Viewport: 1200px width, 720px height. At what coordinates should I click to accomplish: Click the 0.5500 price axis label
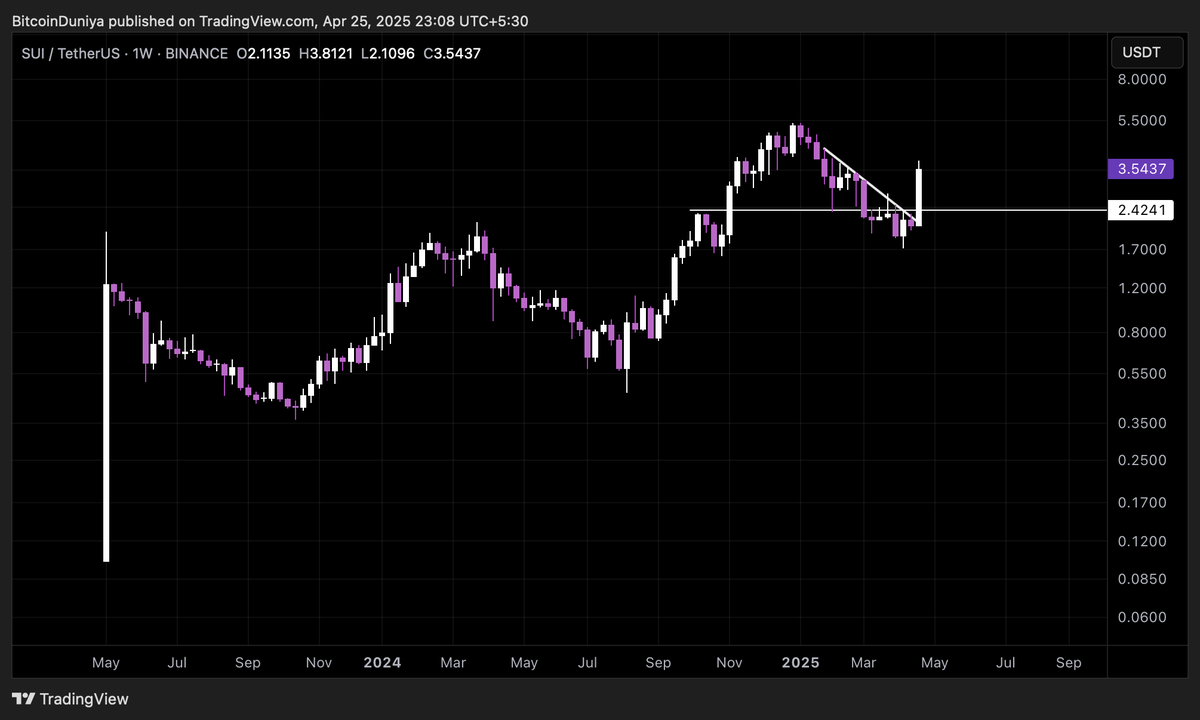pos(1141,373)
